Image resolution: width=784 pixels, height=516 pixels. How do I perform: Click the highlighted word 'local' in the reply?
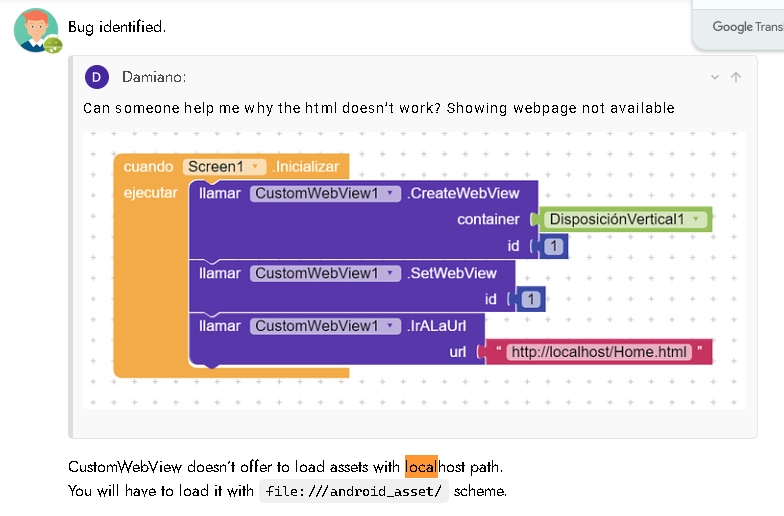pyautogui.click(x=421, y=466)
